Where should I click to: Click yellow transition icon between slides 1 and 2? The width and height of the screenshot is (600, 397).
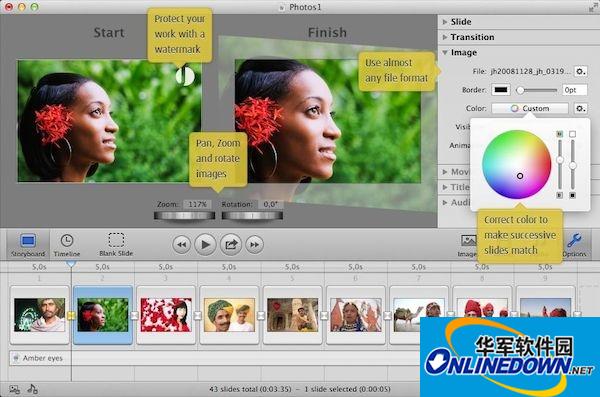pyautogui.click(x=71, y=315)
